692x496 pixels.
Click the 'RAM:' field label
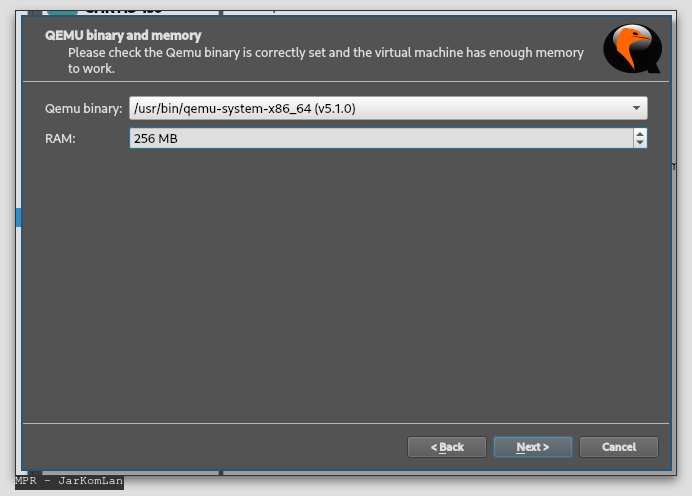(x=60, y=139)
